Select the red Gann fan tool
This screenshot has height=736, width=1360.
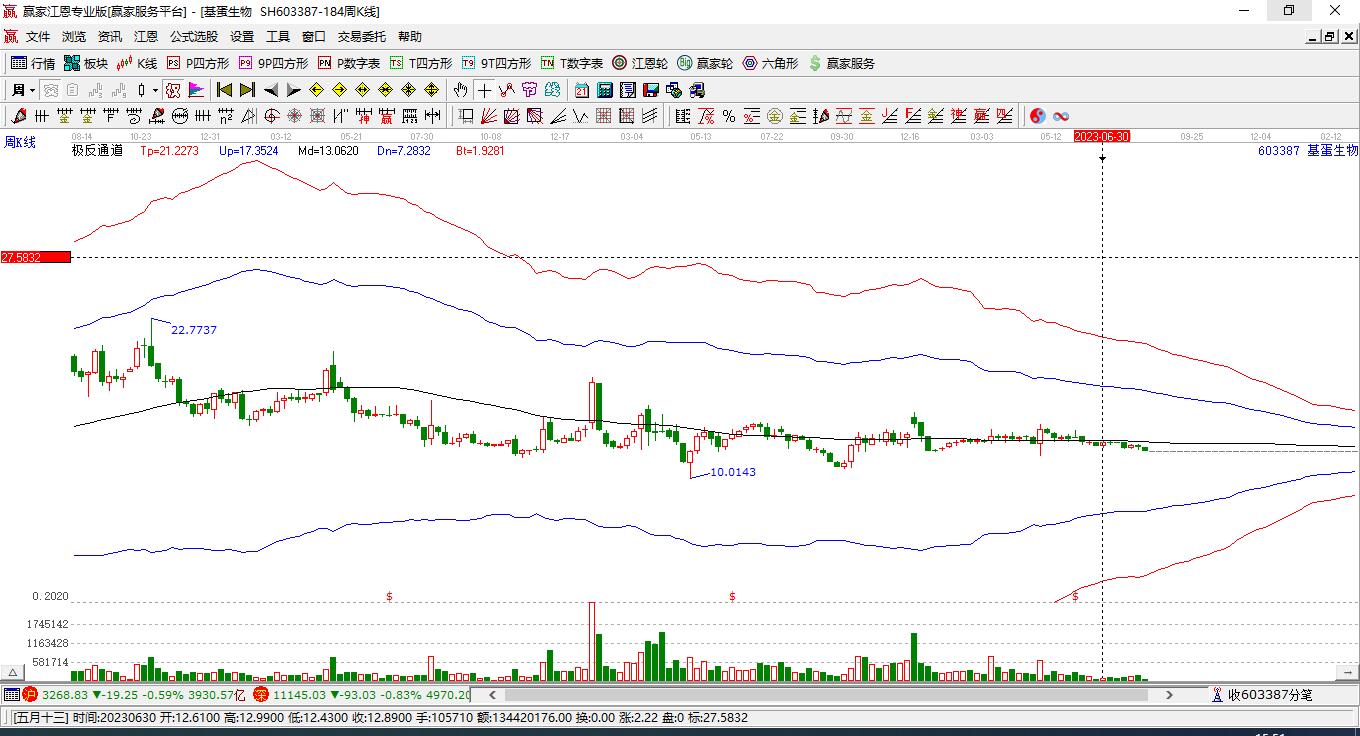[489, 116]
